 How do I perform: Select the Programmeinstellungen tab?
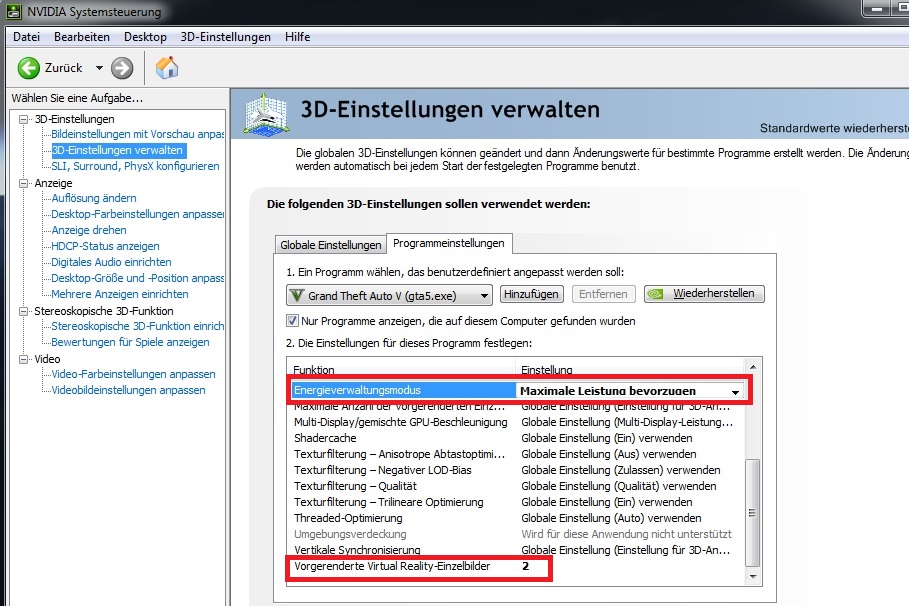click(x=449, y=243)
